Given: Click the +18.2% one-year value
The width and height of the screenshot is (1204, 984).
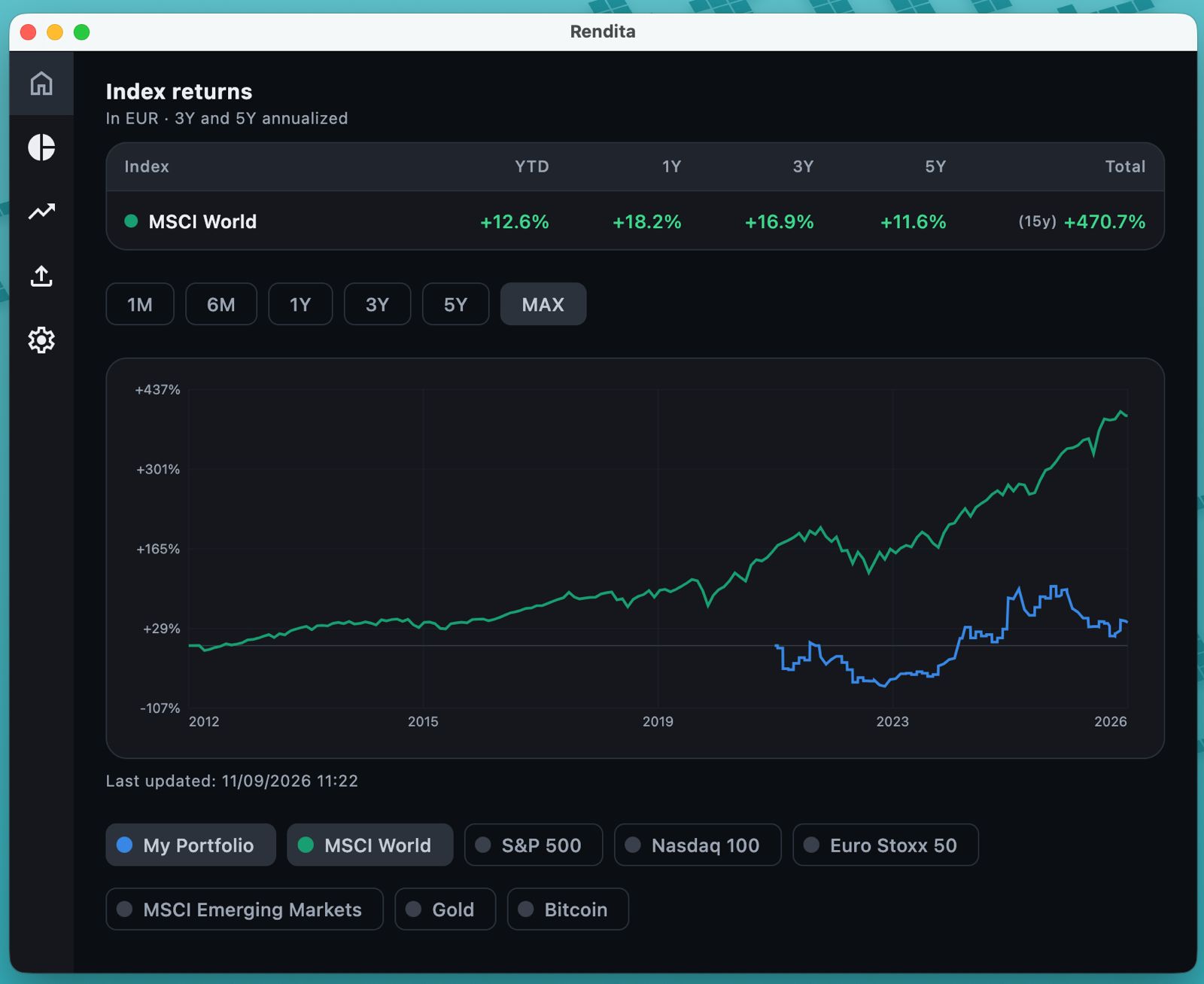Looking at the screenshot, I should [647, 221].
